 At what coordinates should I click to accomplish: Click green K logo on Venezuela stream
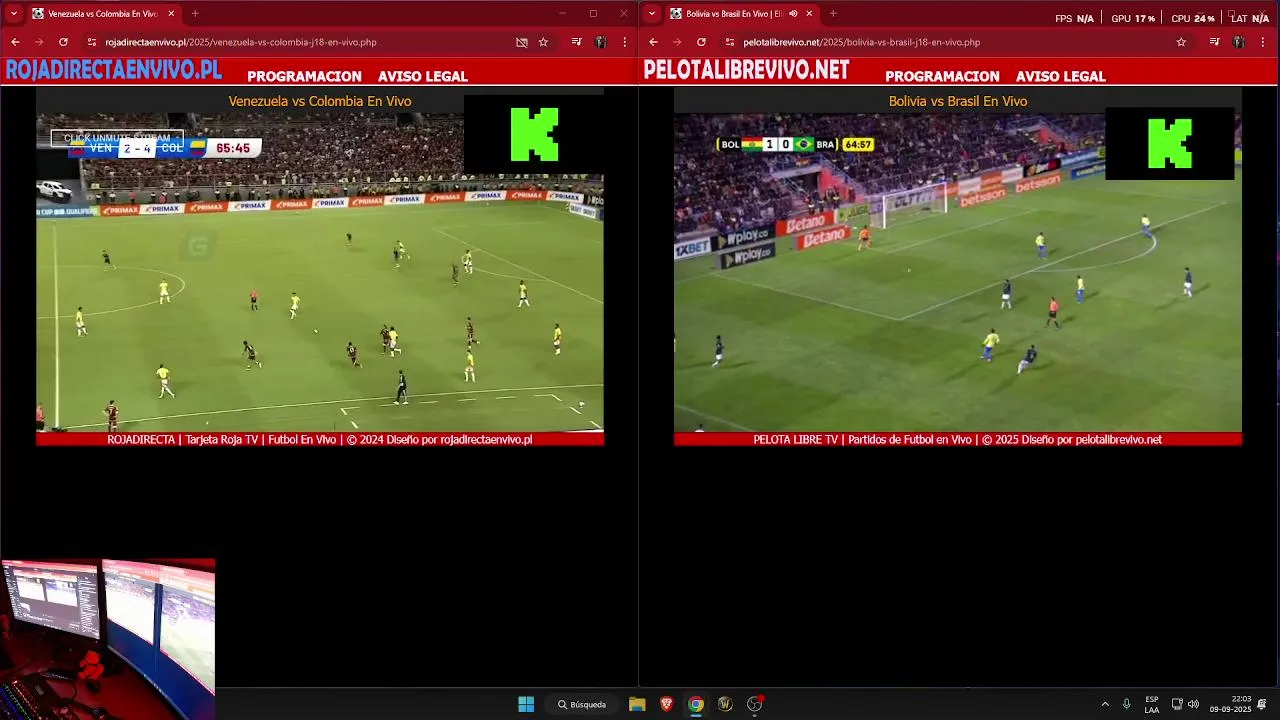point(534,134)
